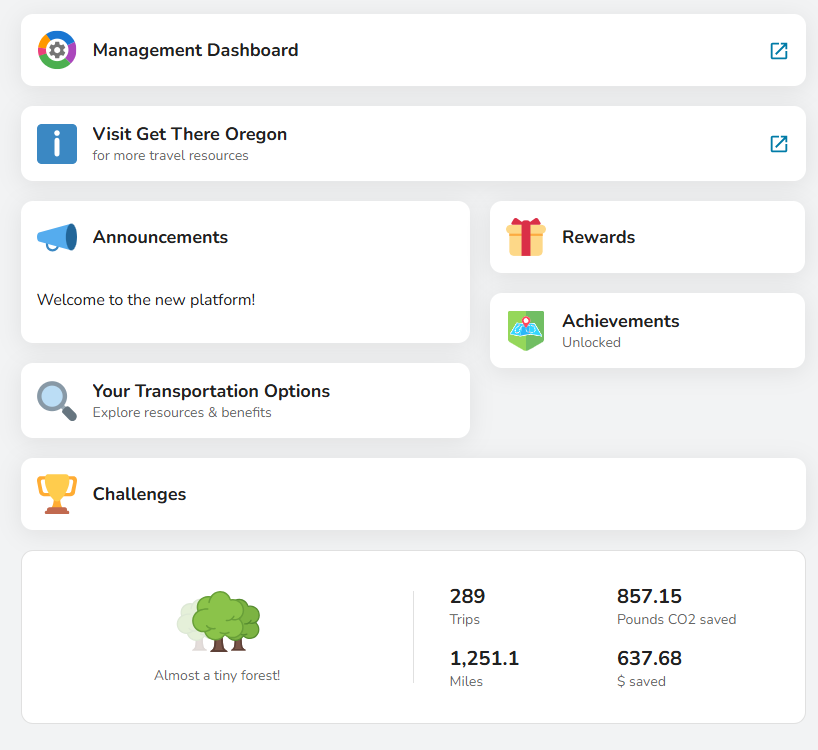Open the Rewards card title
818x750 pixels.
pos(598,237)
